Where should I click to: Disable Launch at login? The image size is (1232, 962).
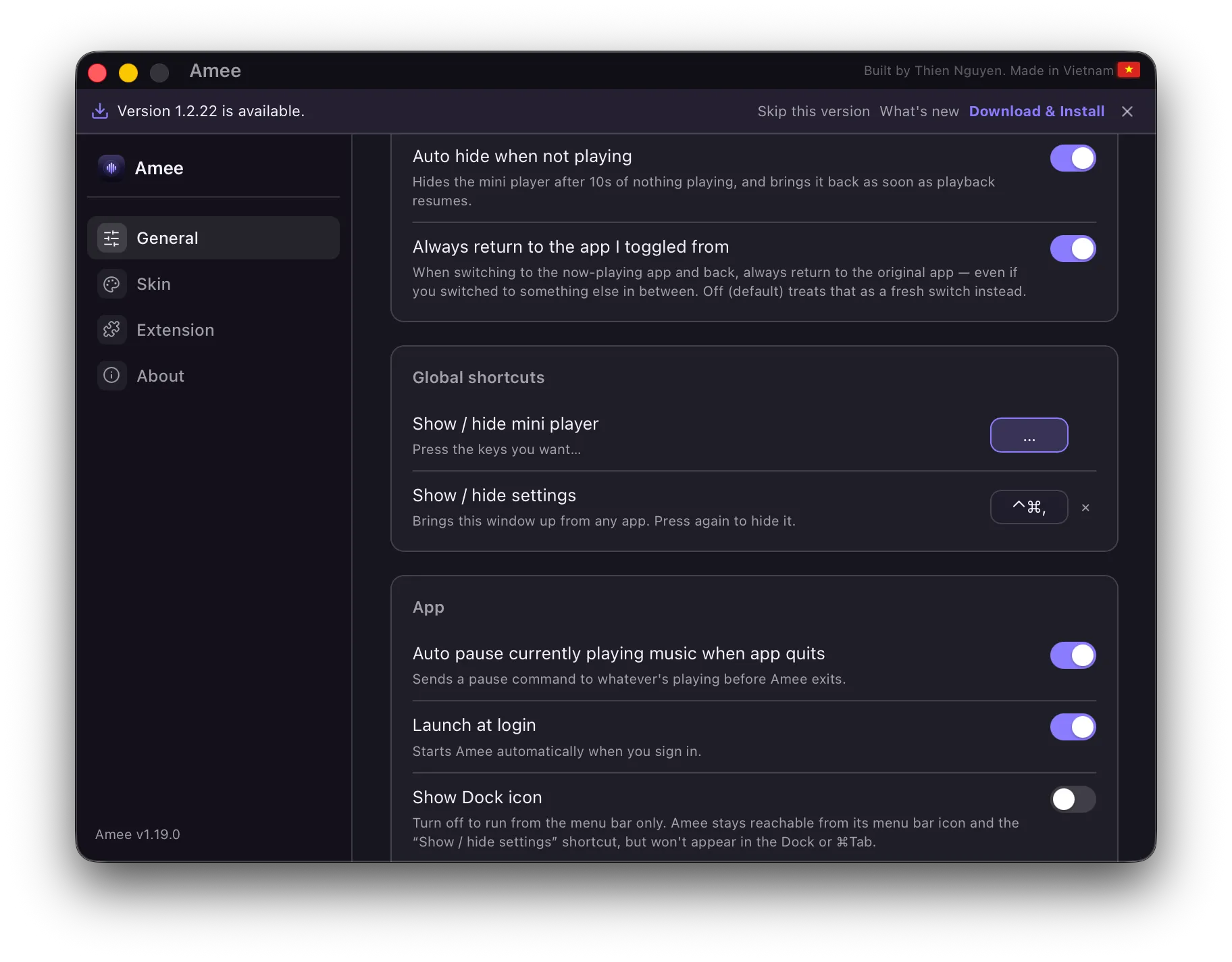pos(1073,727)
